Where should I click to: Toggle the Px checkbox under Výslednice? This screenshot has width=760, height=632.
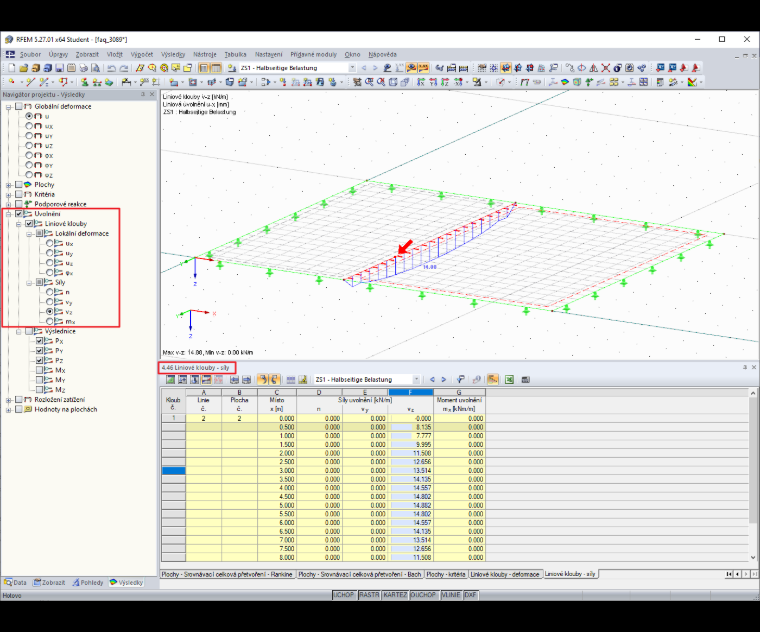[x=40, y=341]
